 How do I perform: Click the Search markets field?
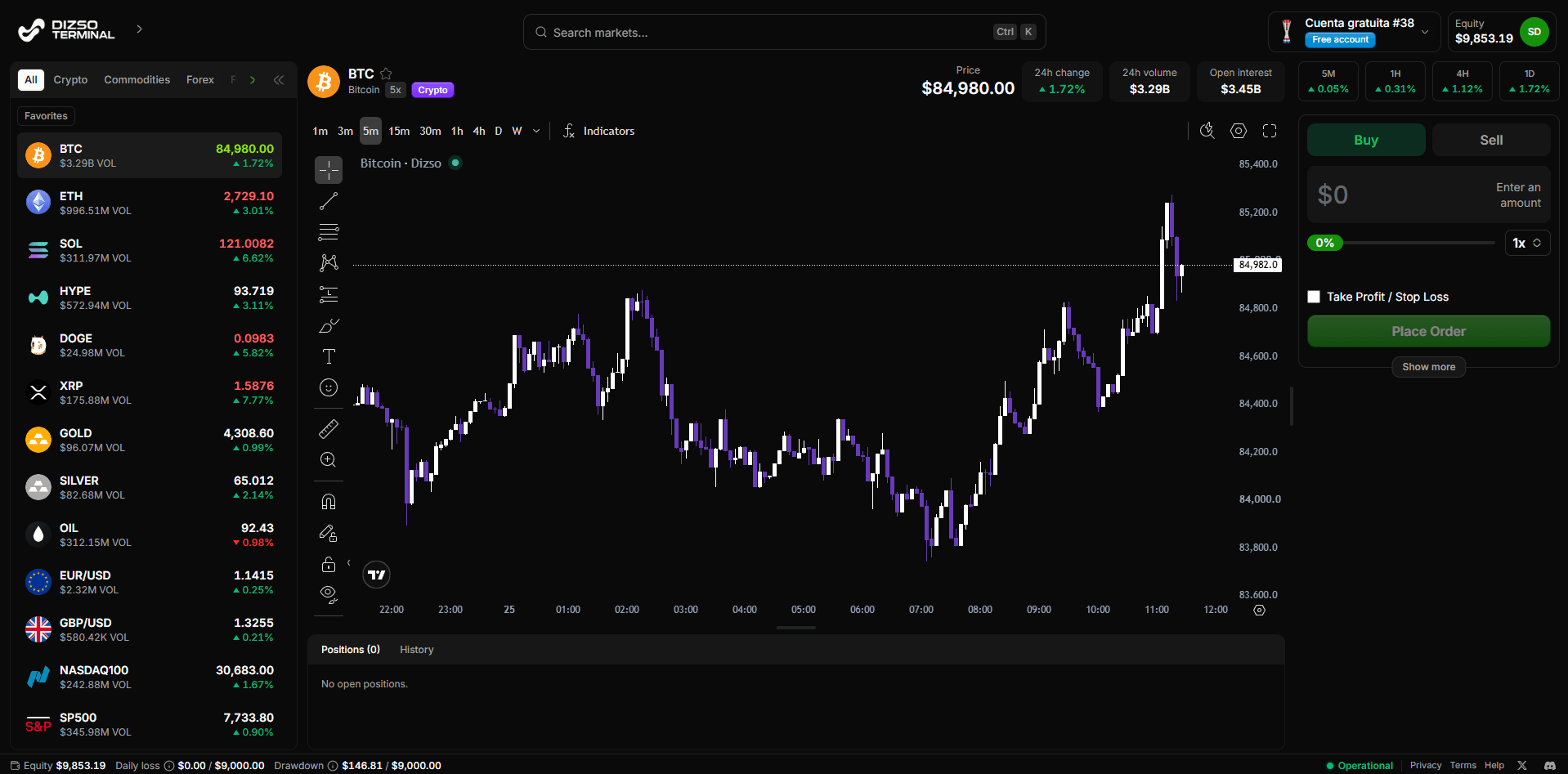784,32
